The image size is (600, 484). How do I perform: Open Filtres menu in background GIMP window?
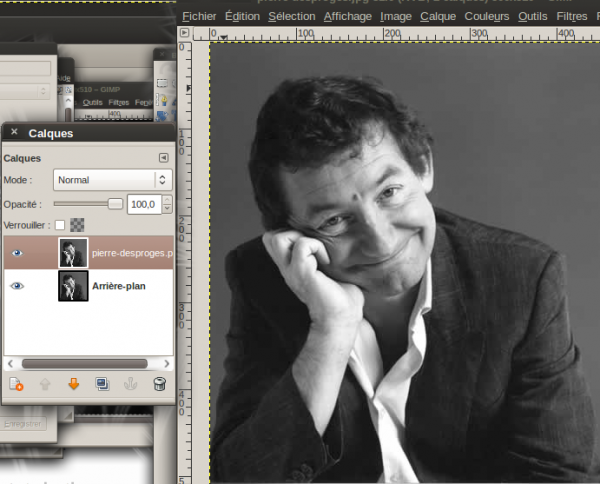(x=118, y=103)
